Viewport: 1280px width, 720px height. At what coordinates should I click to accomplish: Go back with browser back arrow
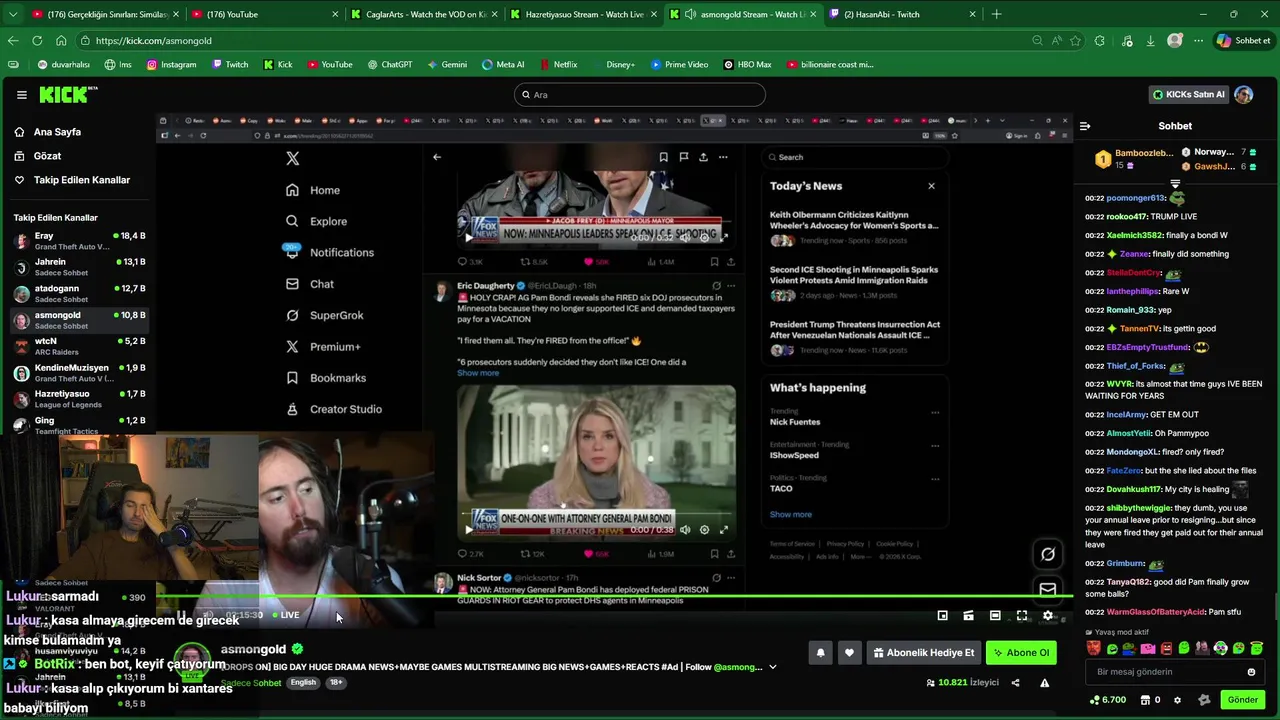coord(13,41)
